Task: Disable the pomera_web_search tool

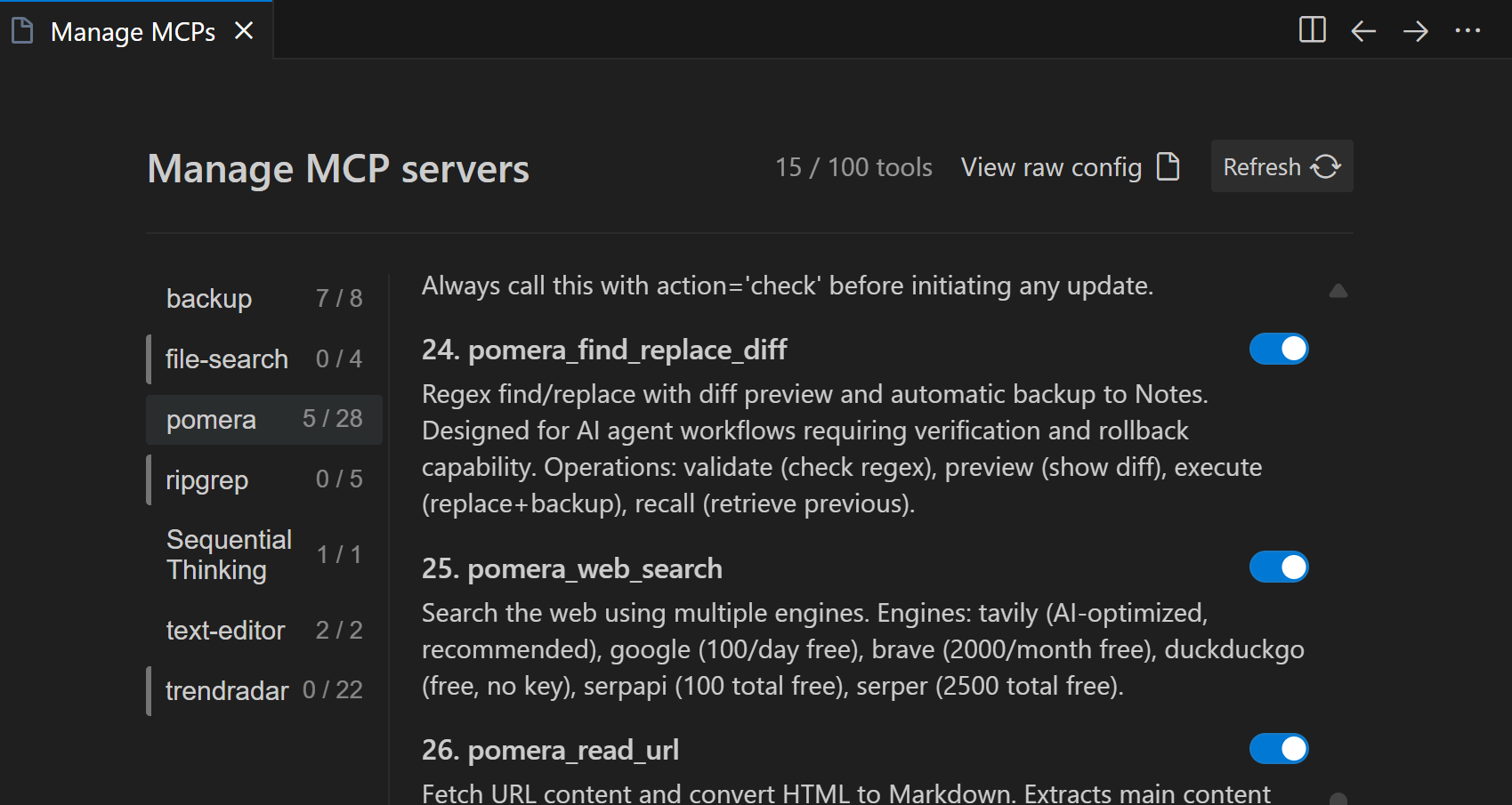Action: (1279, 567)
